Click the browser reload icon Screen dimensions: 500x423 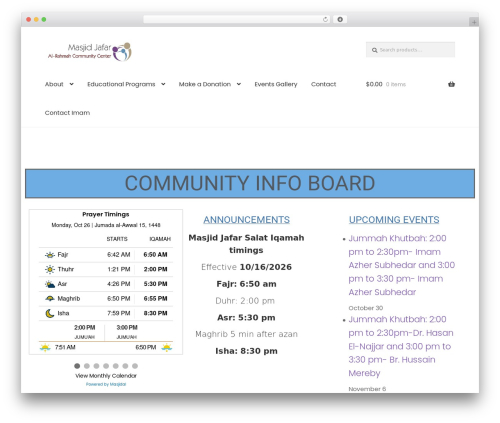(325, 19)
